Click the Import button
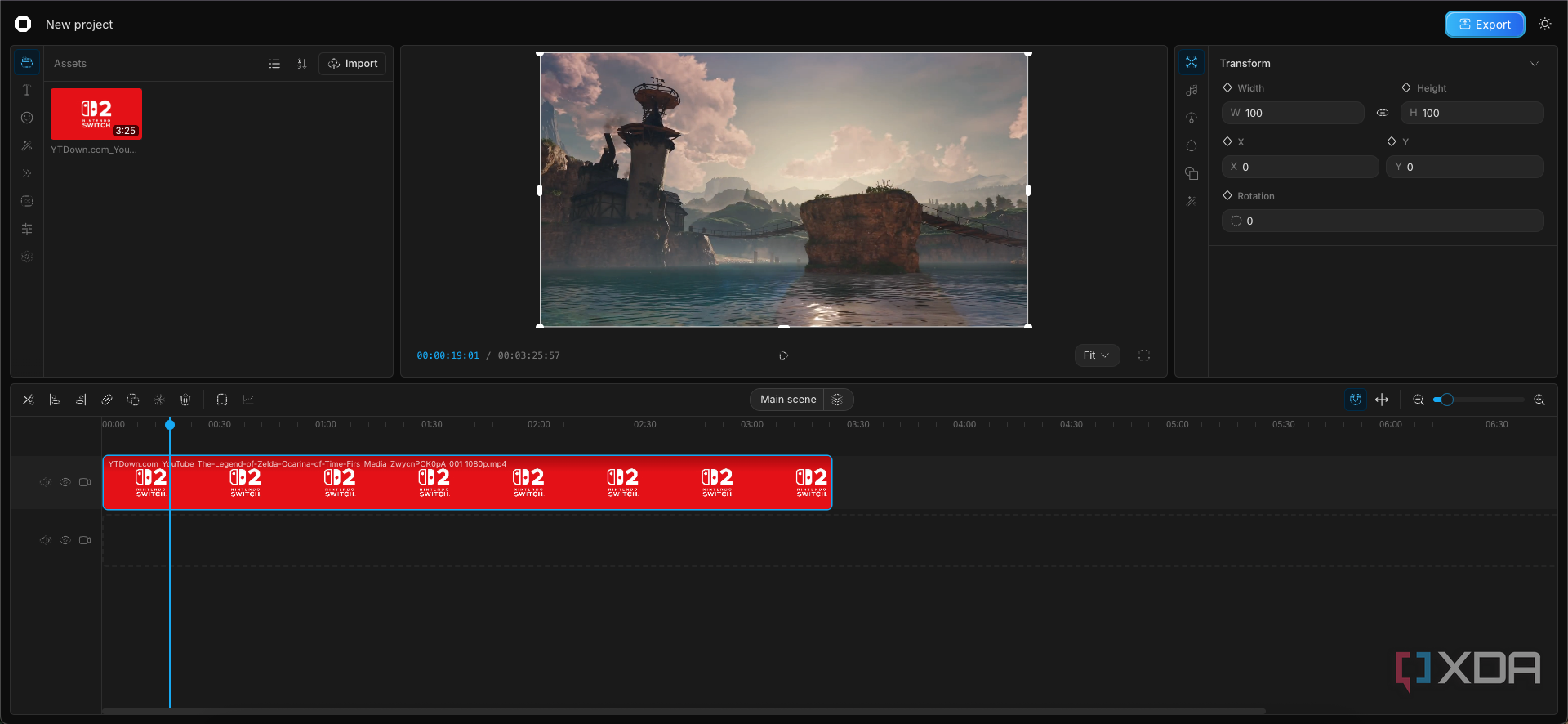The image size is (1568, 724). pos(353,64)
